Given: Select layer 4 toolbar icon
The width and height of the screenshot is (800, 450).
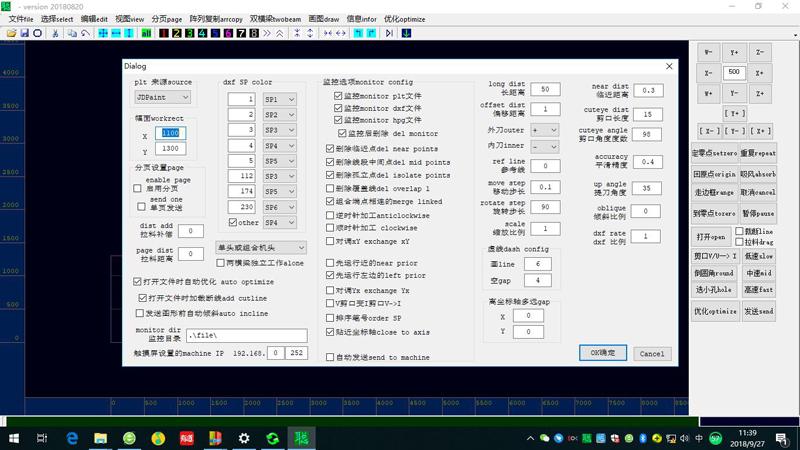Looking at the screenshot, I should (x=203, y=33).
